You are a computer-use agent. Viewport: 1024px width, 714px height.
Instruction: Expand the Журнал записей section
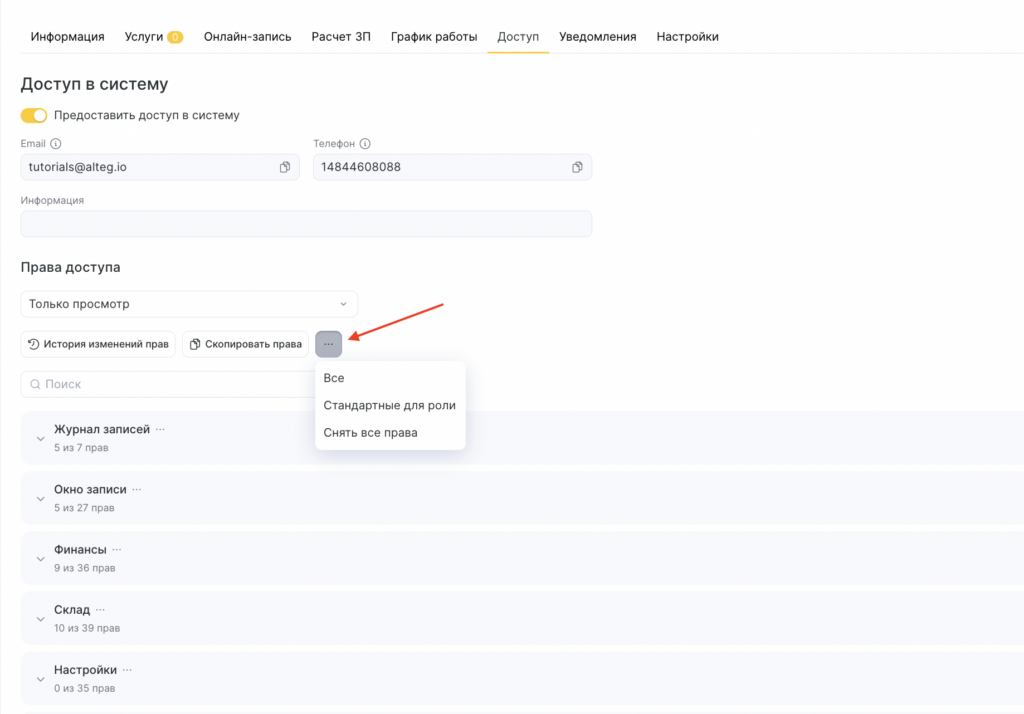coord(40,438)
